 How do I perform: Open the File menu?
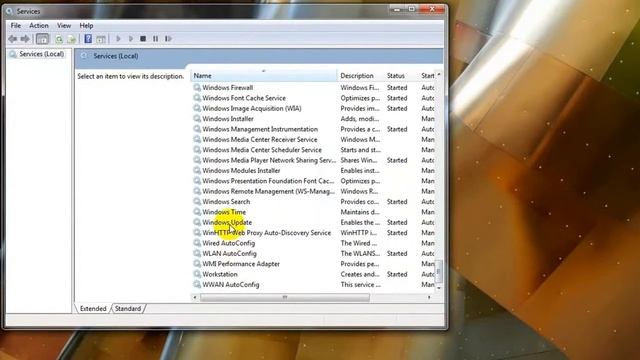pos(16,25)
